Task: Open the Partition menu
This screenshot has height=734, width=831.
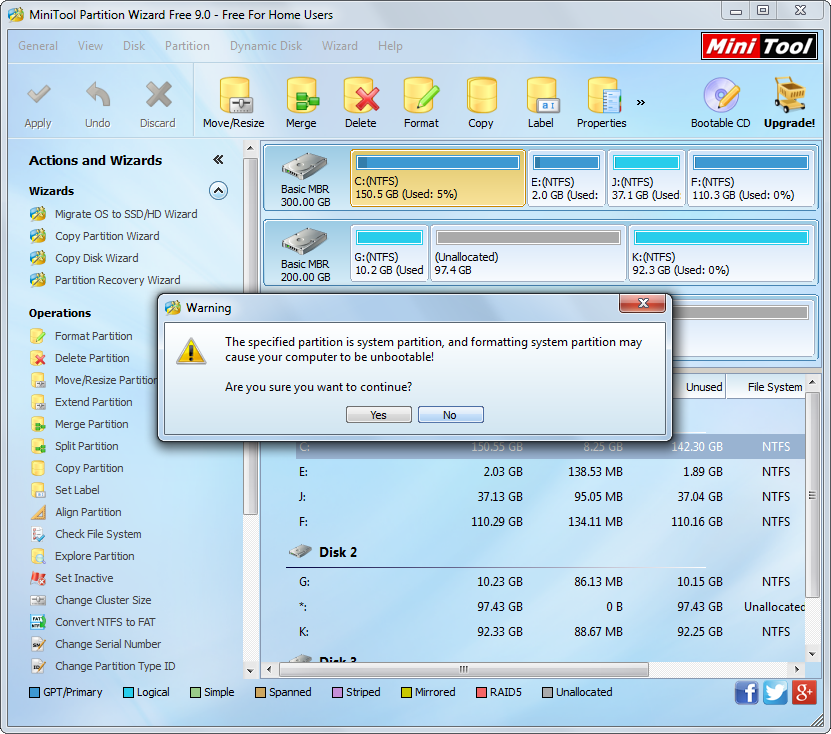Action: coord(187,46)
